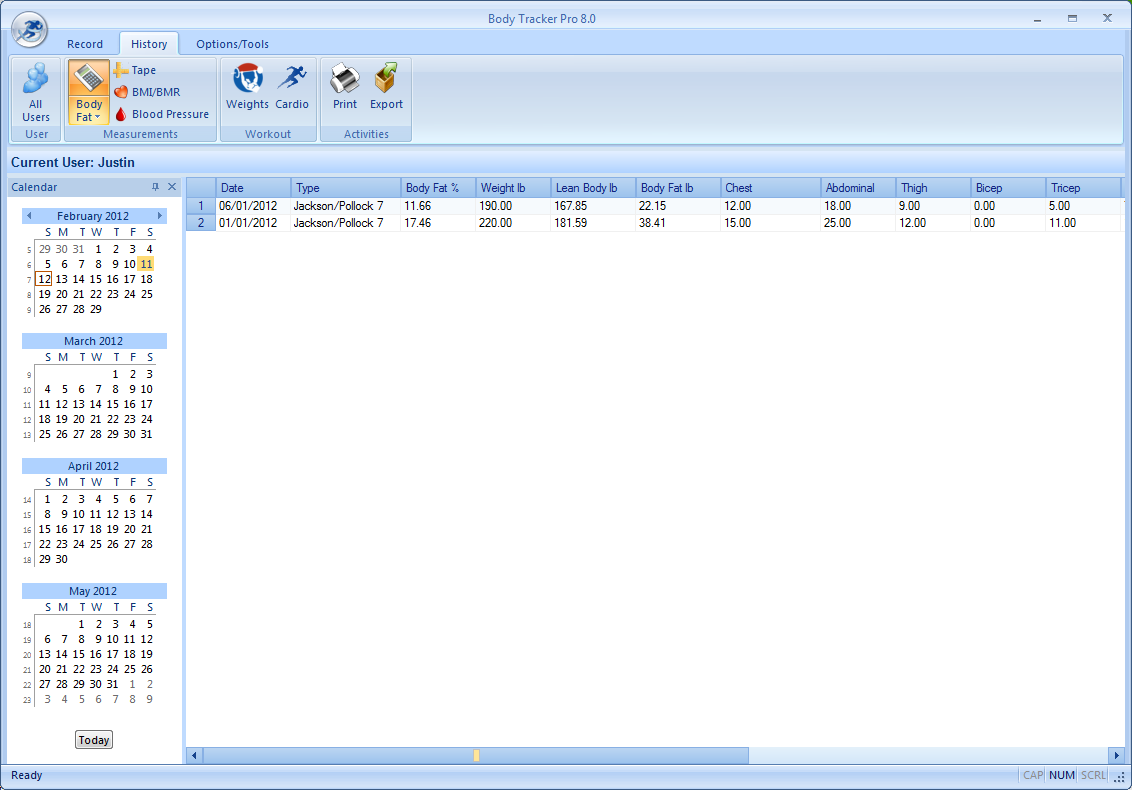Select February 12 in the calendar

44,279
